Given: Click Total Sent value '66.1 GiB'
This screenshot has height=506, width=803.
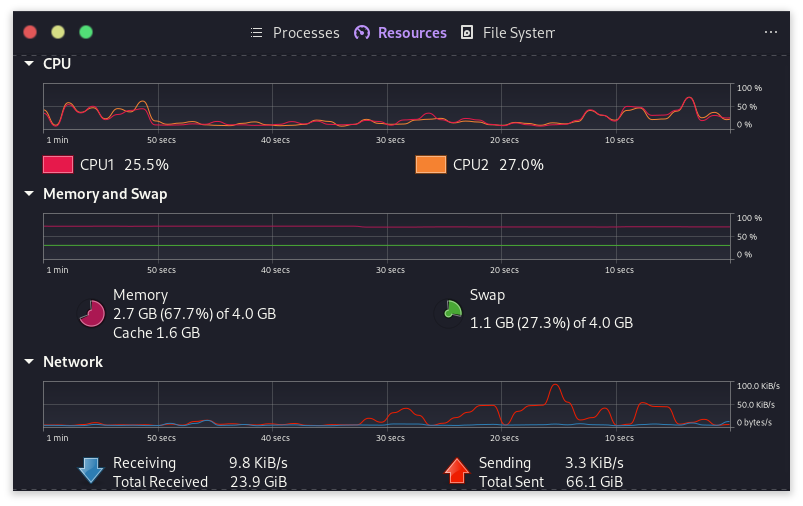Looking at the screenshot, I should 595,482.
